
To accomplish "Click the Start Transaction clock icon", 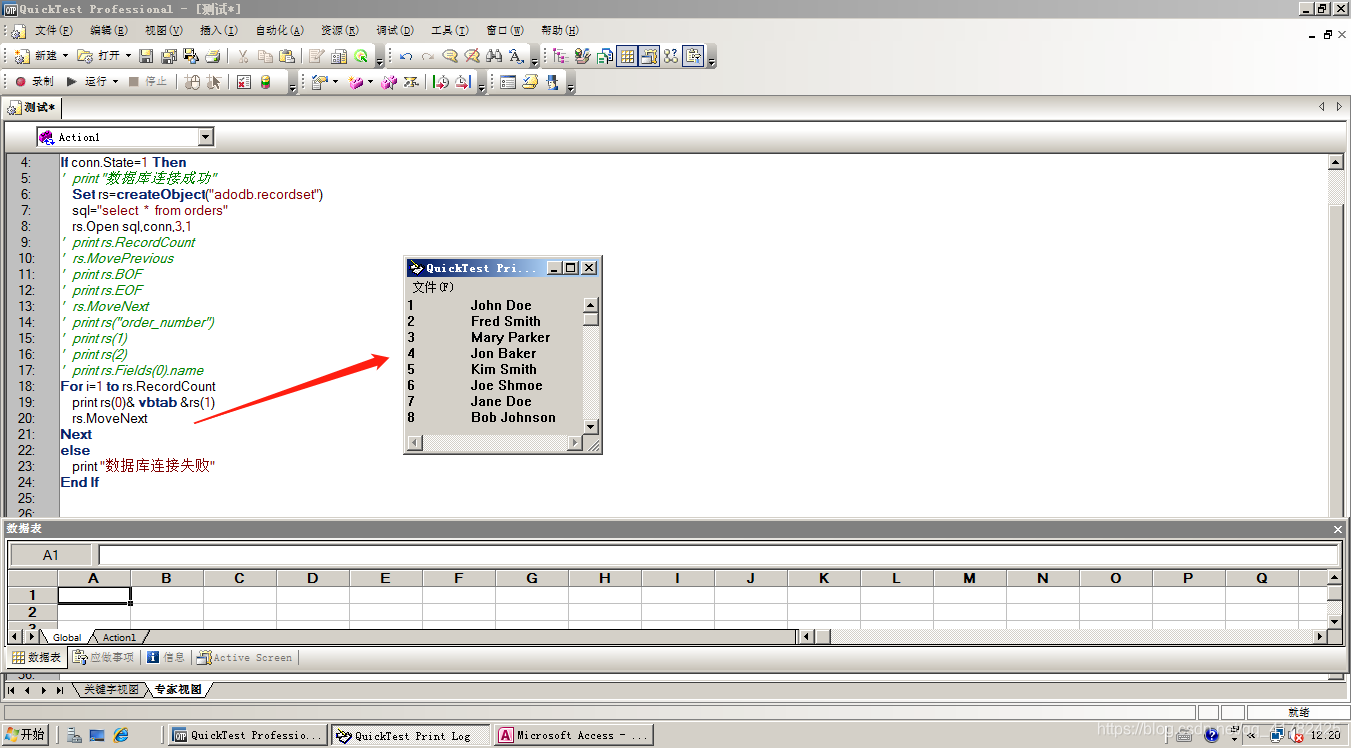I will point(441,82).
